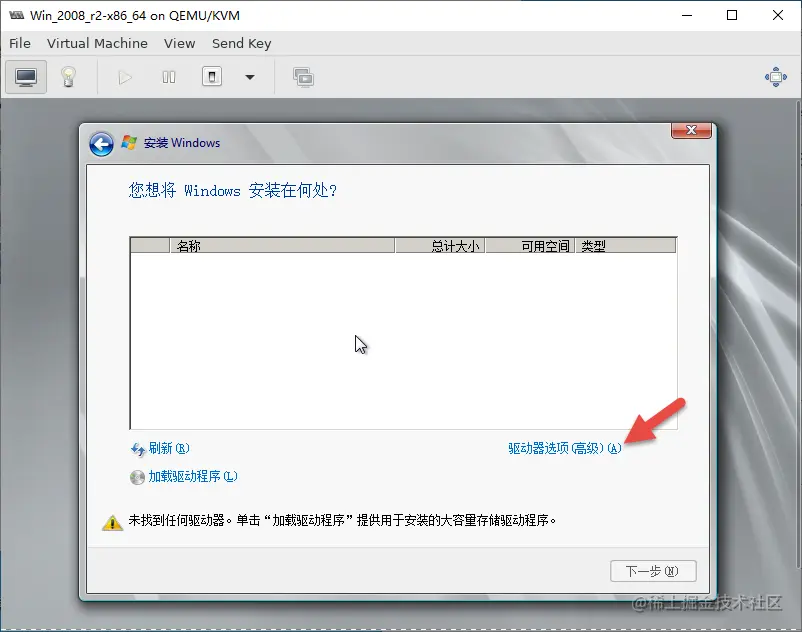Switch to fullscreen view icon
This screenshot has width=802, height=632.
(776, 77)
